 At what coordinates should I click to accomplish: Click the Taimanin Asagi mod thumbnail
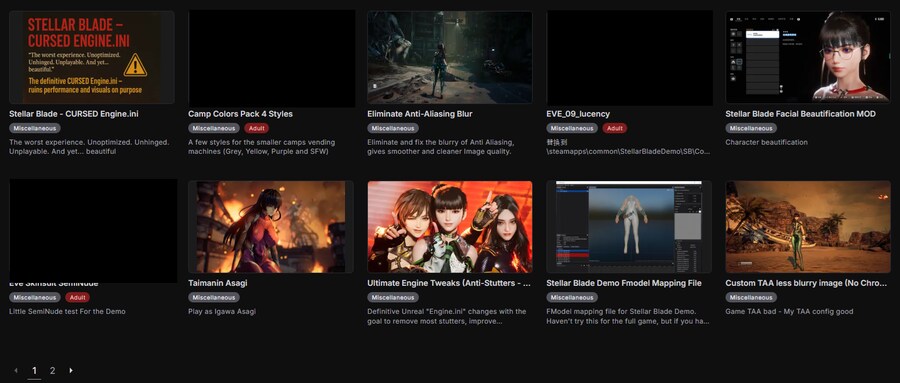(271, 227)
